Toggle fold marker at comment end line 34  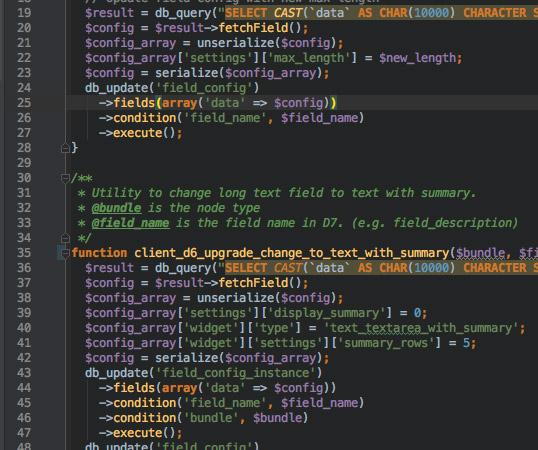[x=65, y=238]
